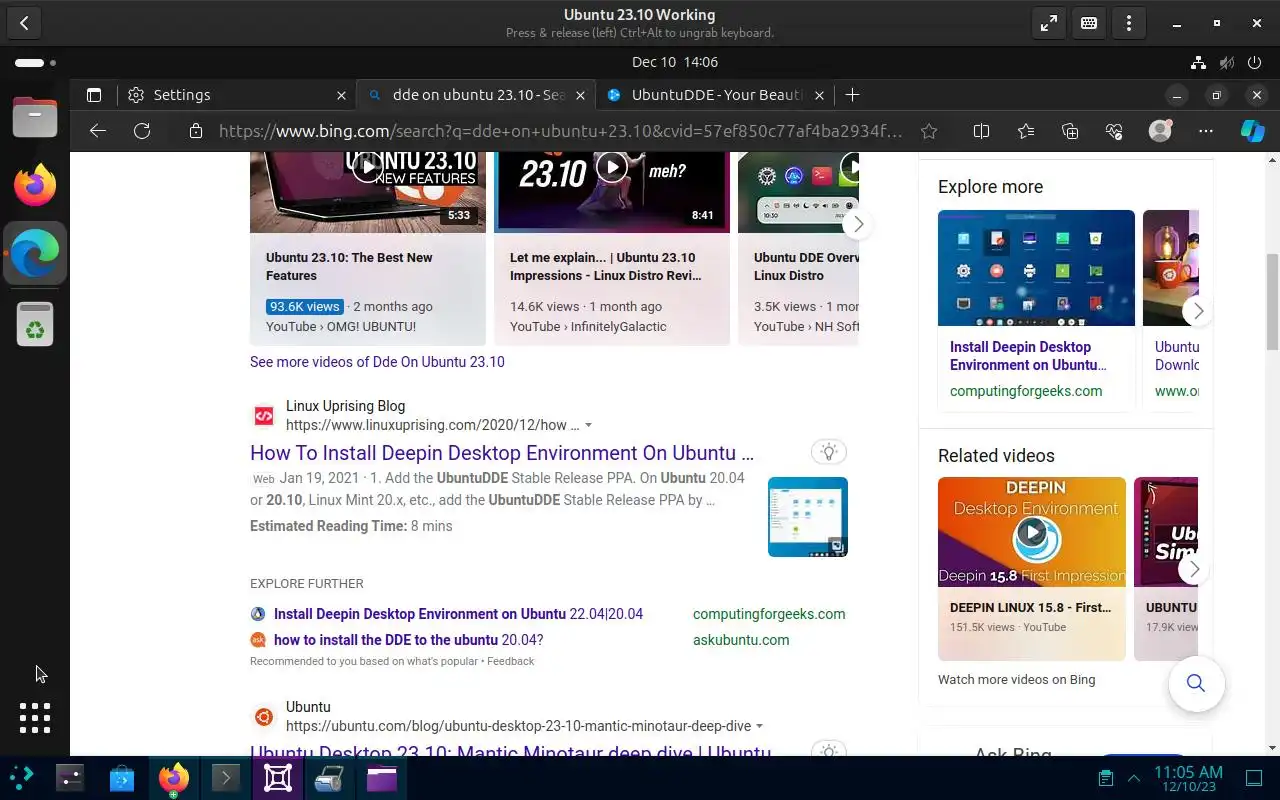Open GNOME Activities overview pill
1280x800 pixels.
pyautogui.click(x=35, y=62)
